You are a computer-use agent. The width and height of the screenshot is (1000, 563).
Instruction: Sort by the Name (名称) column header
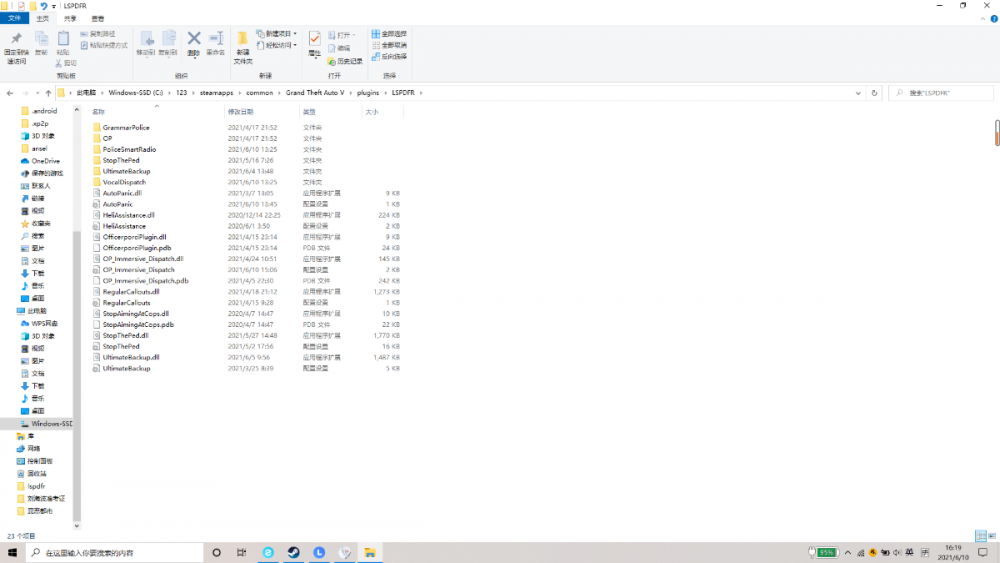pyautogui.click(x=157, y=112)
